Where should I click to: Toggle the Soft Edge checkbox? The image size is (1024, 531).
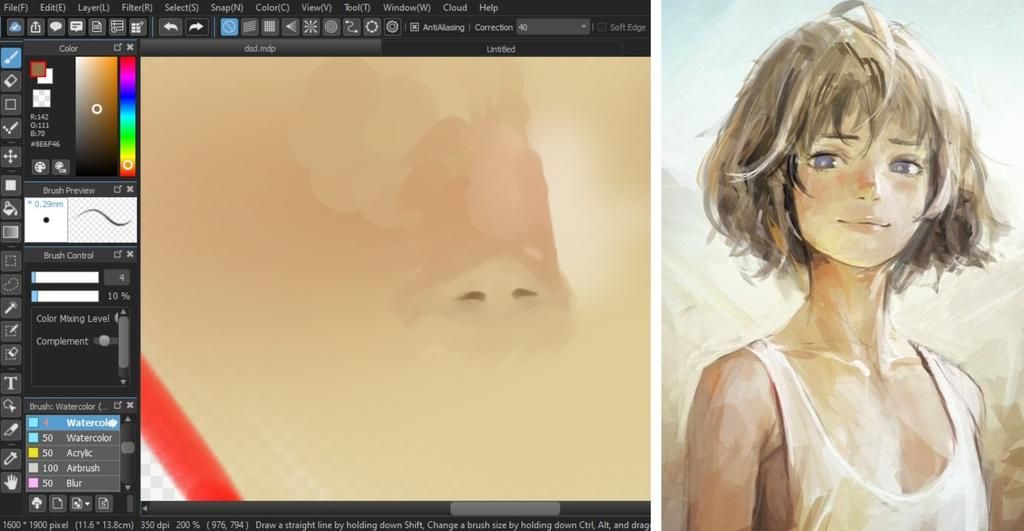click(x=601, y=27)
